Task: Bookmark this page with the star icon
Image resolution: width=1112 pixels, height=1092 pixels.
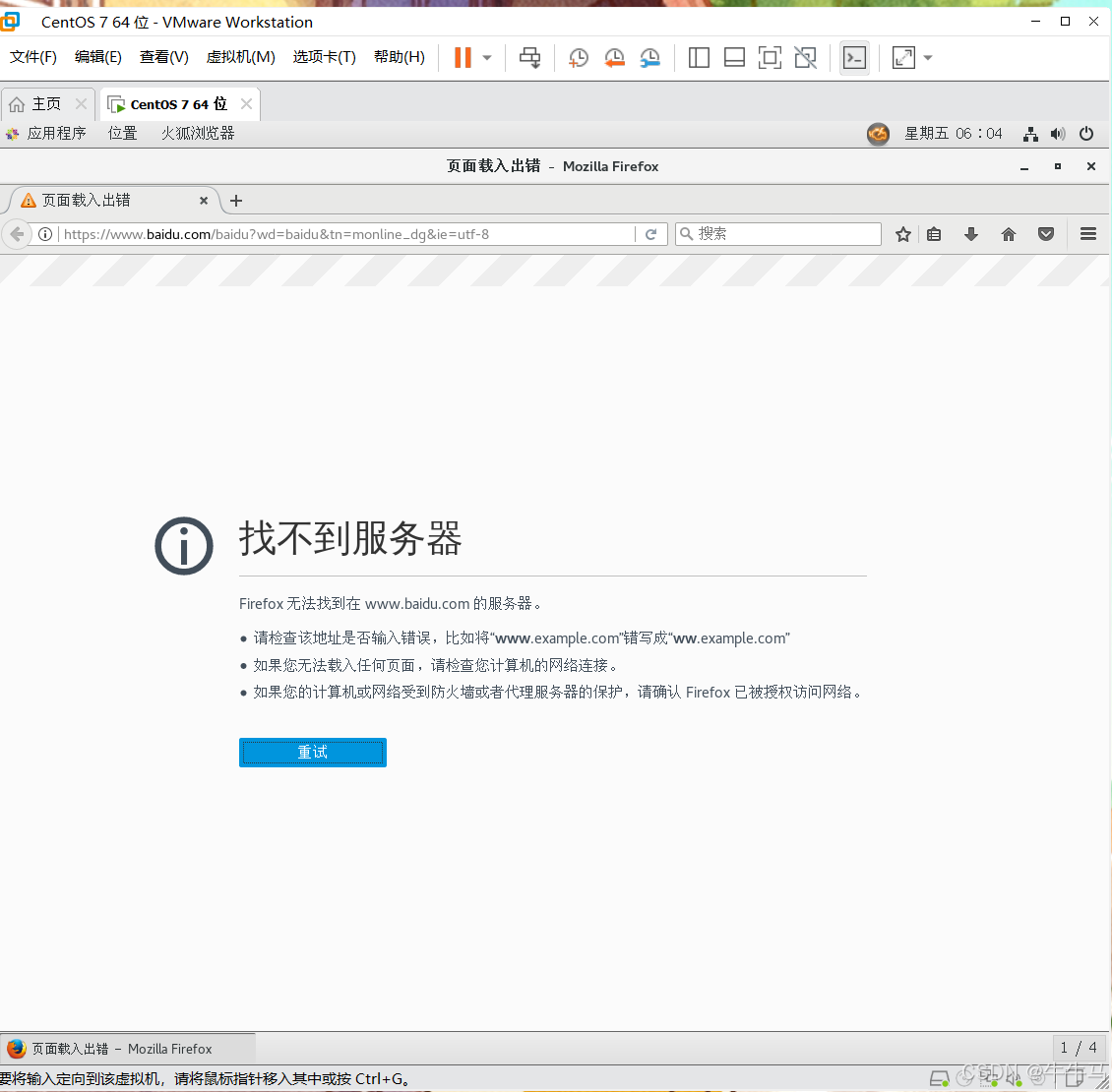Action: click(902, 234)
